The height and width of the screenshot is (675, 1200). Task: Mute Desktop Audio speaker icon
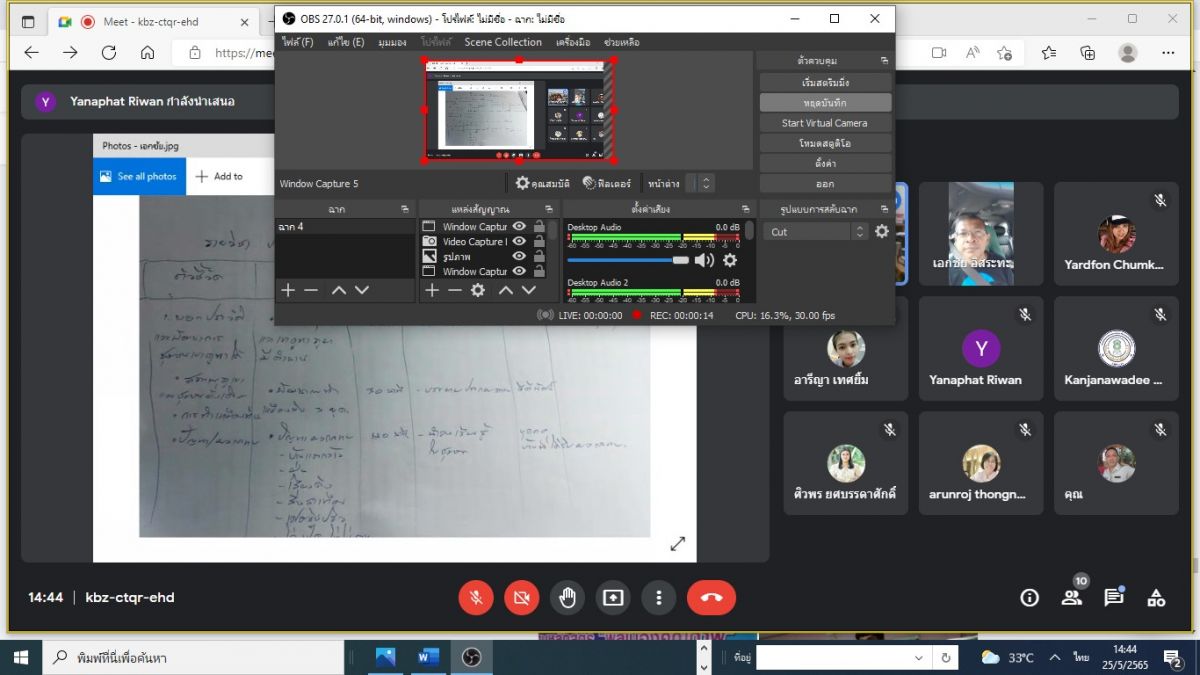[x=704, y=260]
